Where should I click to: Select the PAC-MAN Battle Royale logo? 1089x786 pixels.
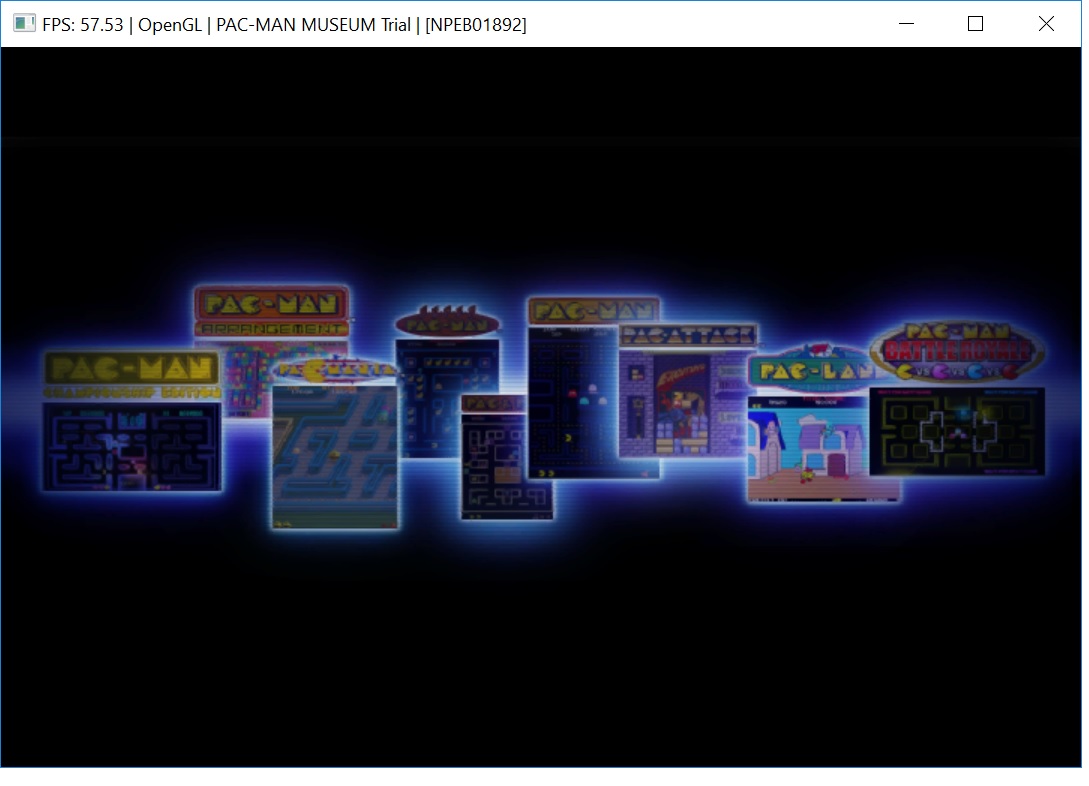(957, 352)
